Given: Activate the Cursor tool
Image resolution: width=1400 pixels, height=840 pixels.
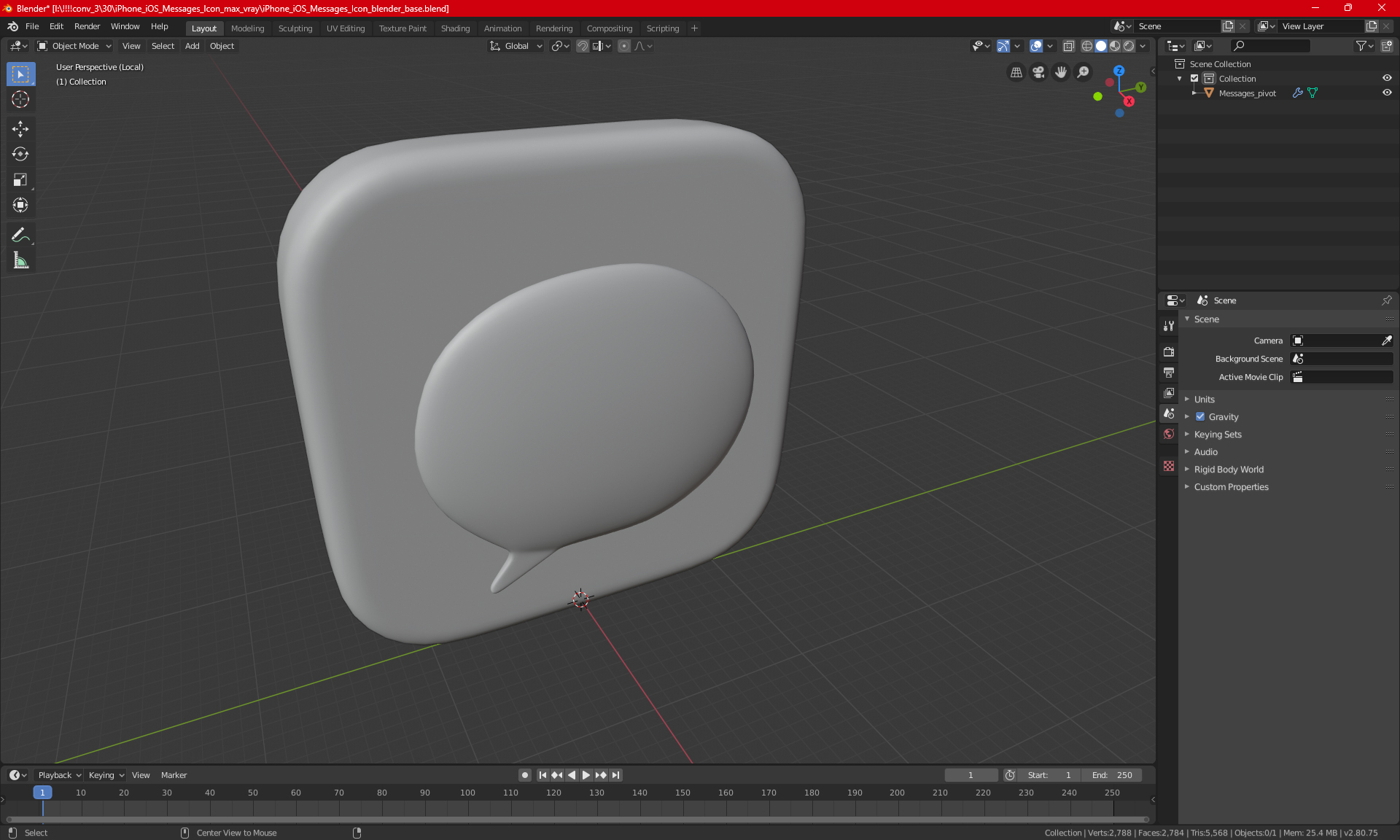Looking at the screenshot, I should pos(20,99).
